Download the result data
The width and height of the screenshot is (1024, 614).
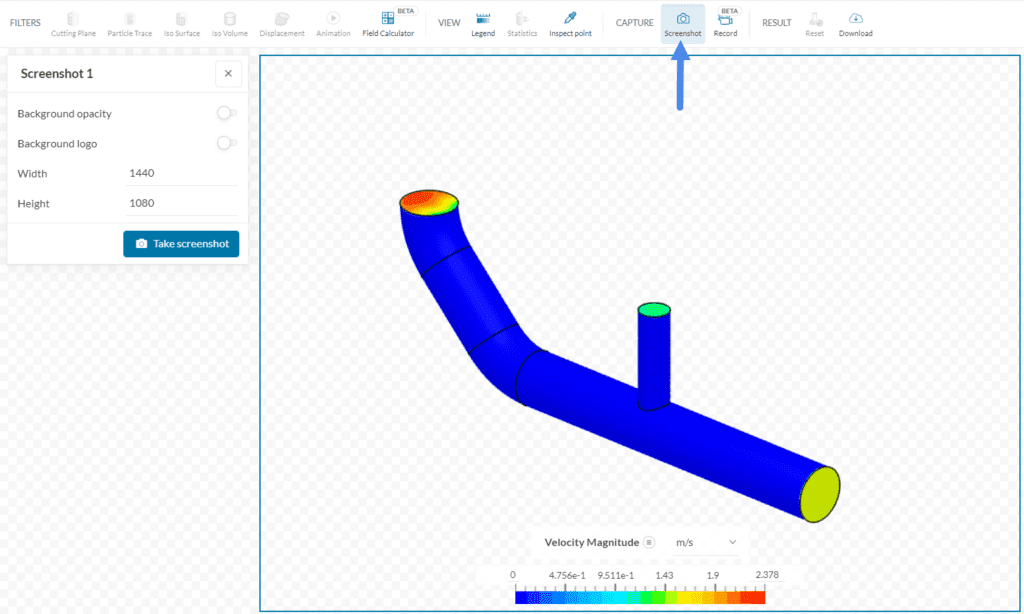(x=855, y=22)
